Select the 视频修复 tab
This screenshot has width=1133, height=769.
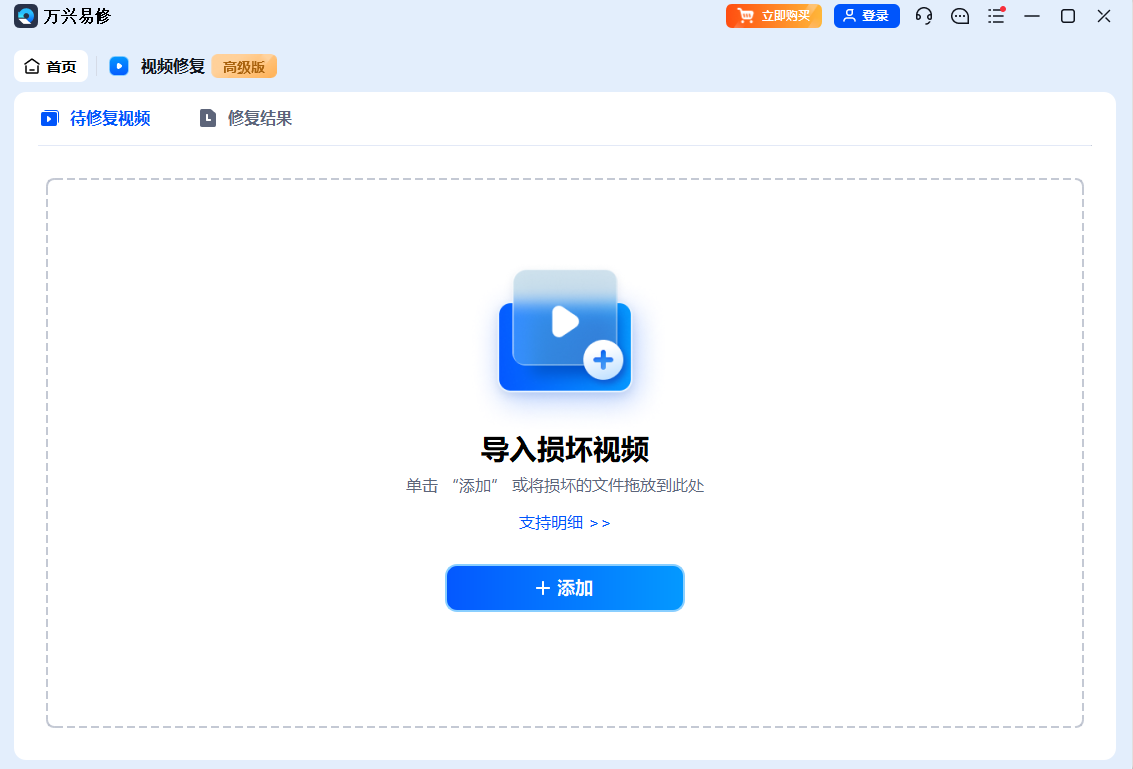[158, 66]
